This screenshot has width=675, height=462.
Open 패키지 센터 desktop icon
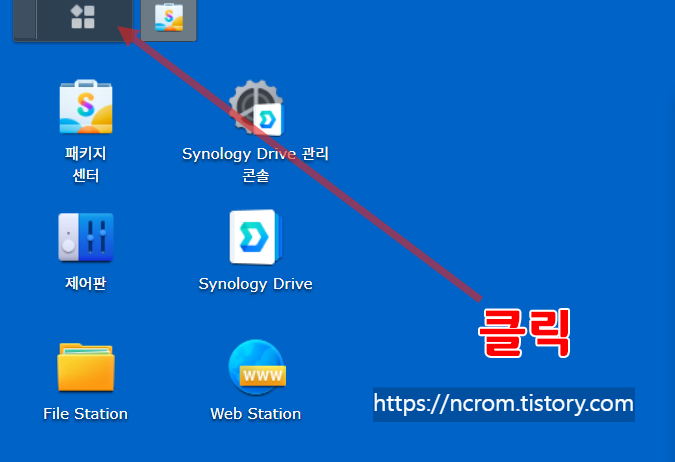[x=86, y=107]
